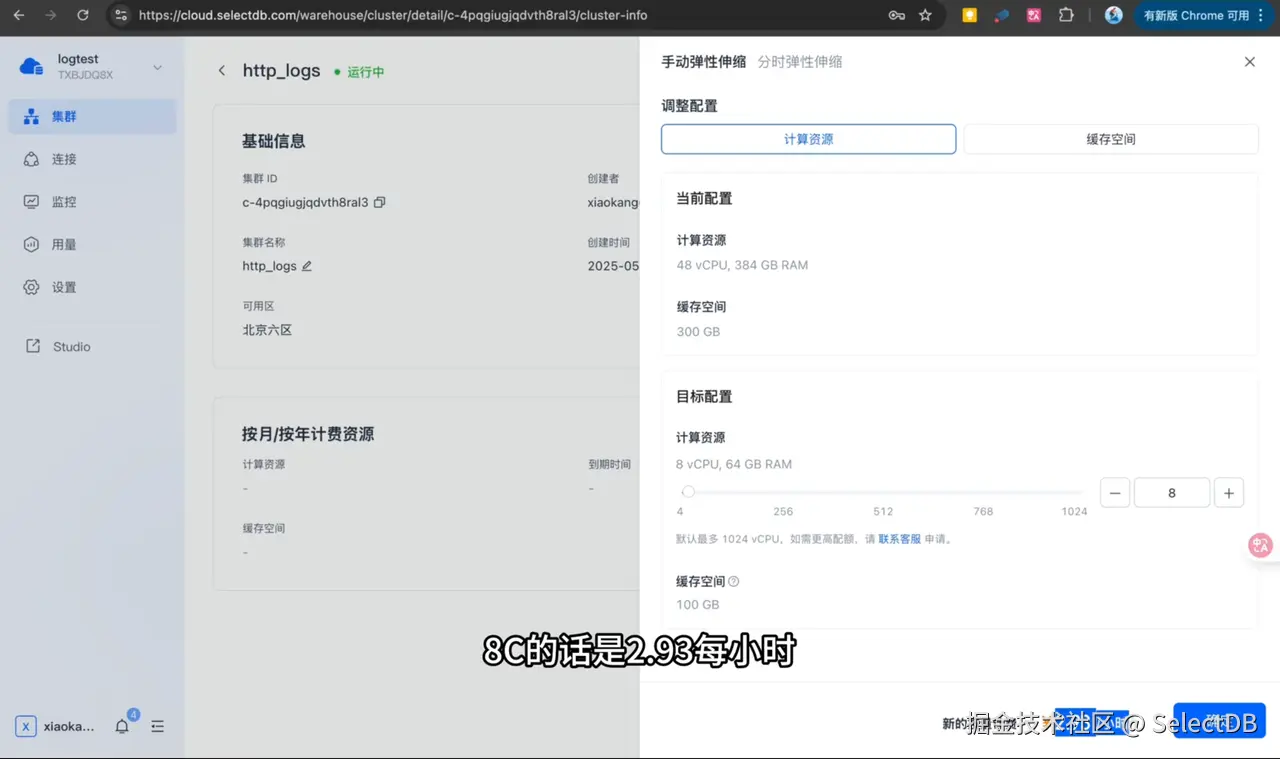Click the vCPU value input showing 8
Viewport: 1280px width, 759px height.
click(1171, 492)
